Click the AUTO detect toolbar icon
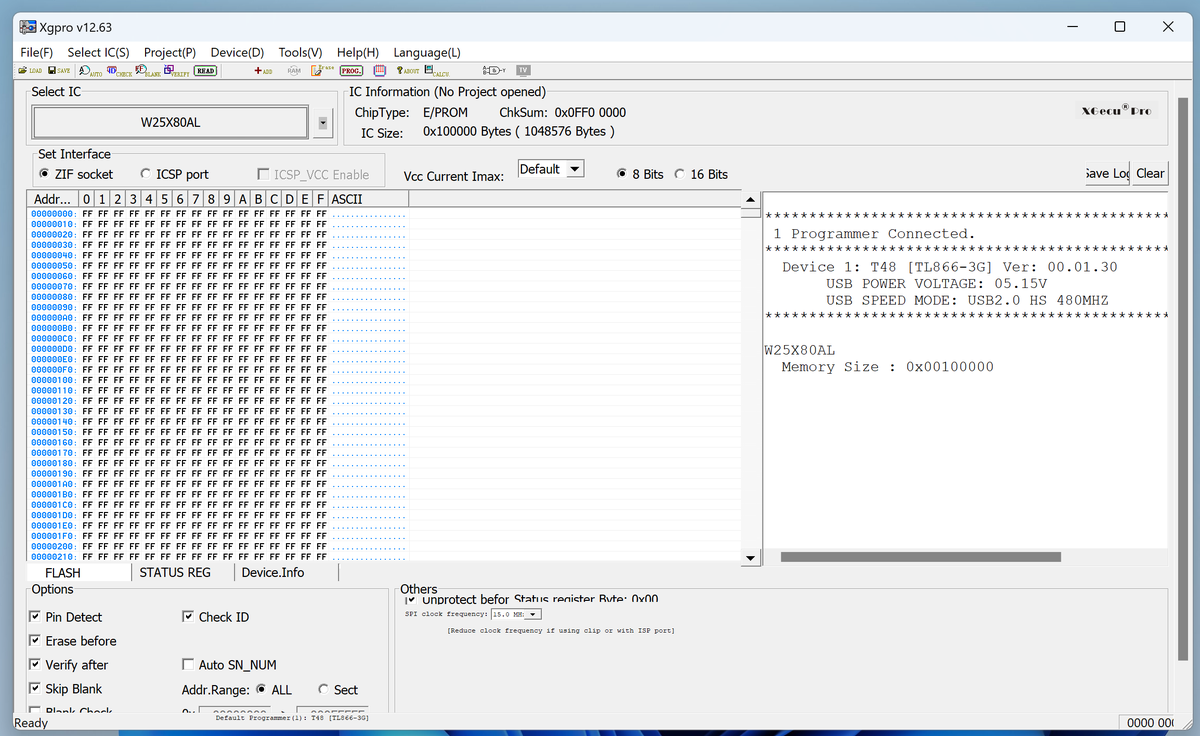 click(x=91, y=71)
